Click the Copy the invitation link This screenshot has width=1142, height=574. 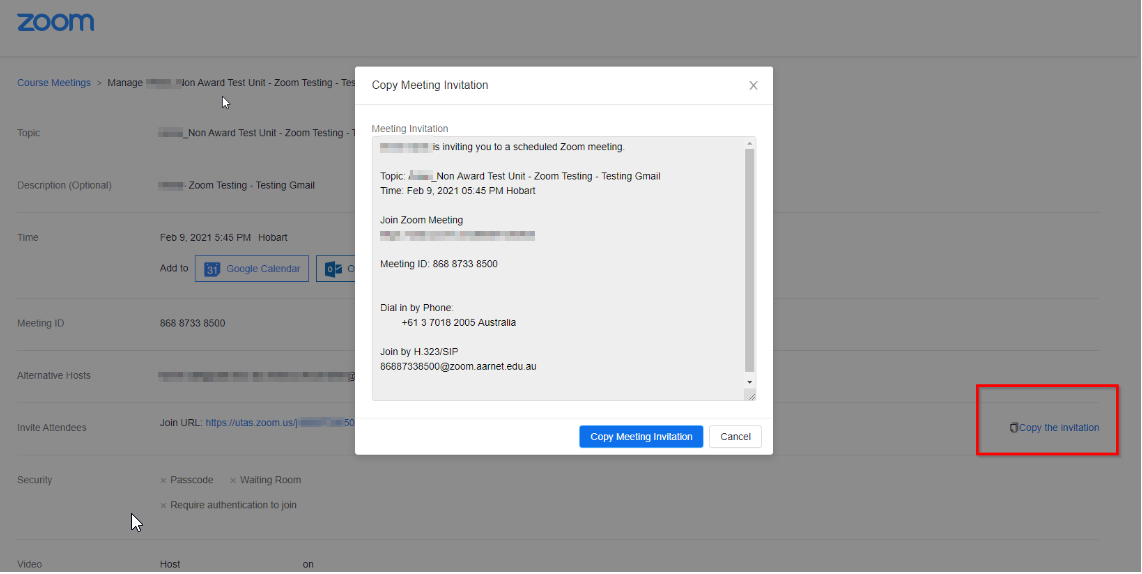tap(1059, 428)
